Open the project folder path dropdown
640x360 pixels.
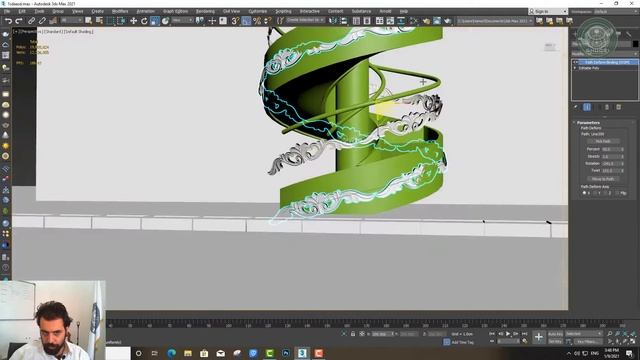(x=495, y=20)
